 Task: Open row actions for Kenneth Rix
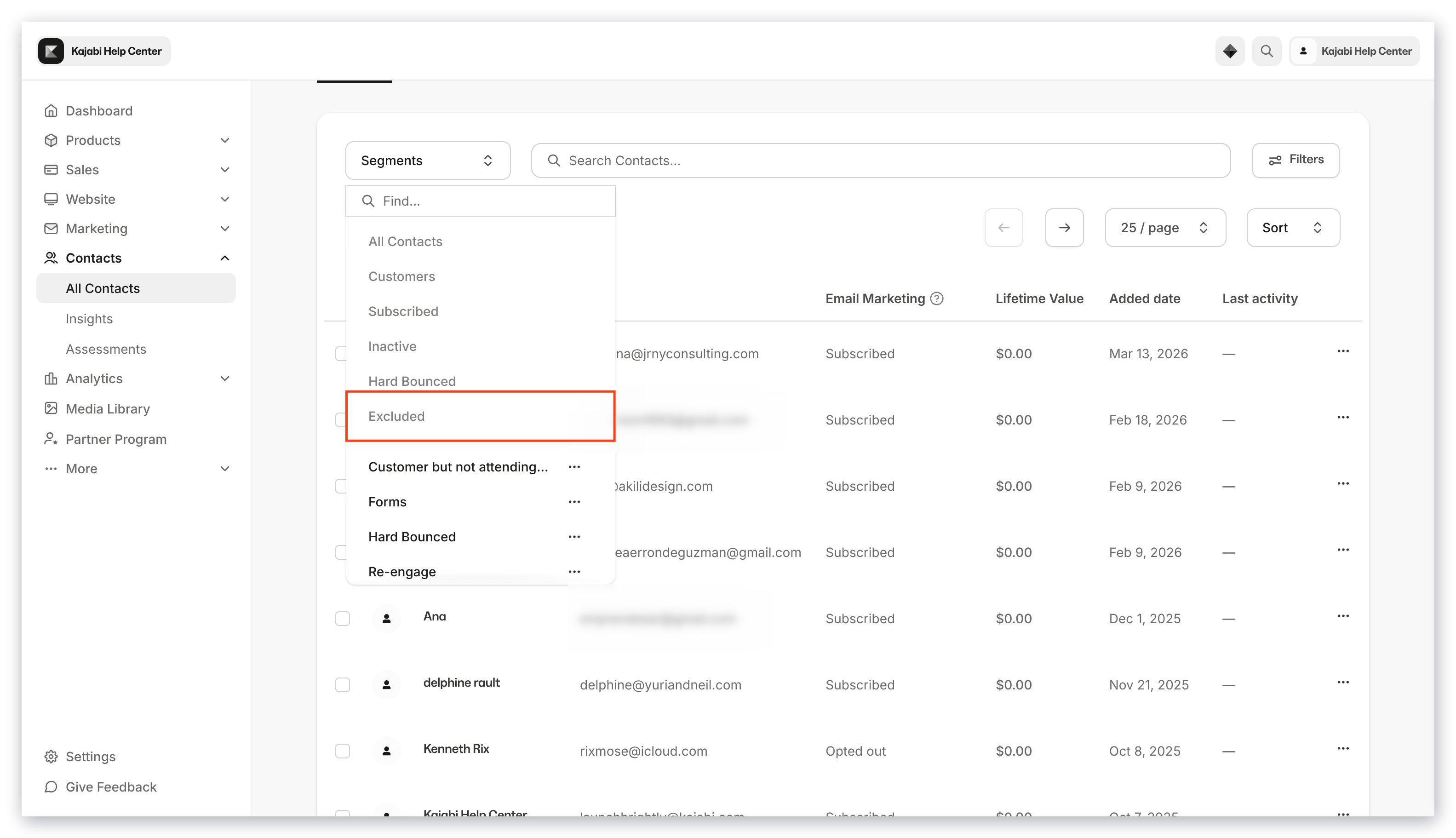click(1342, 748)
